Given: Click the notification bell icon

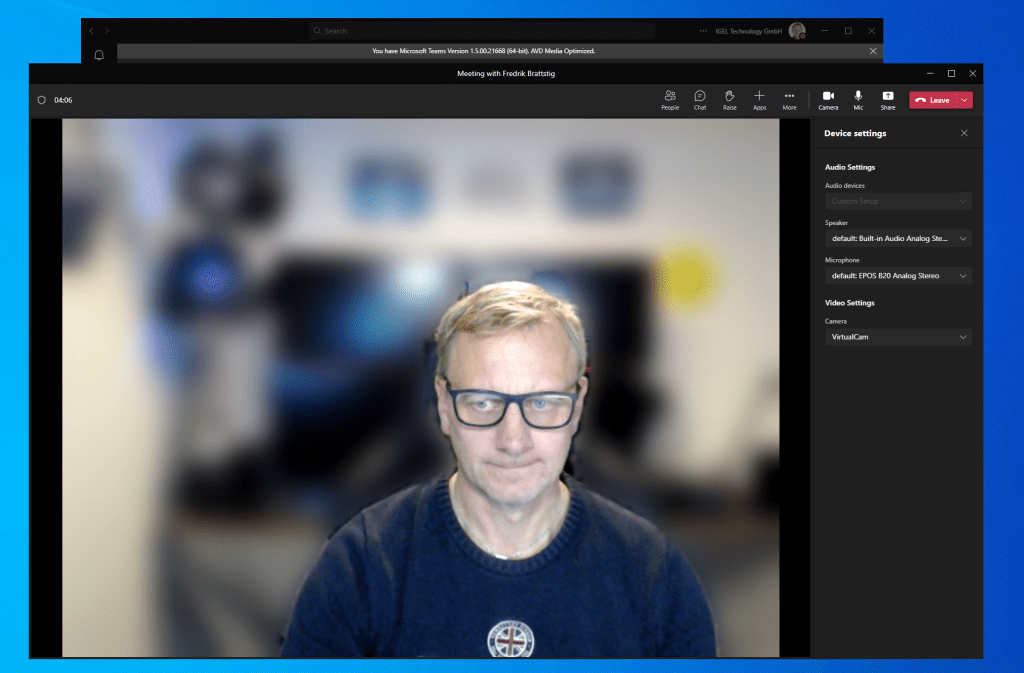Looking at the screenshot, I should 99,55.
